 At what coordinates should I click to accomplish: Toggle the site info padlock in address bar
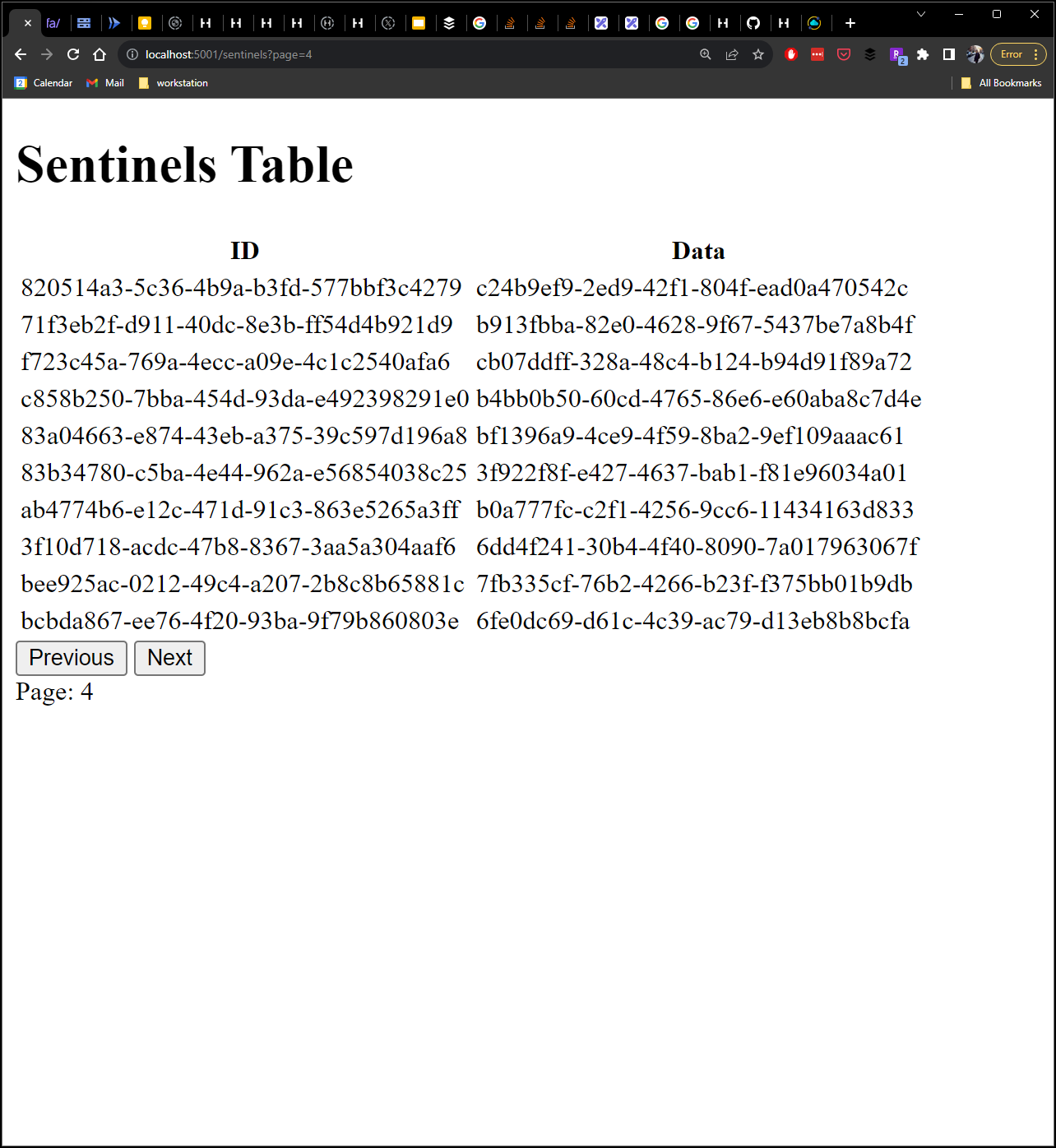click(132, 54)
